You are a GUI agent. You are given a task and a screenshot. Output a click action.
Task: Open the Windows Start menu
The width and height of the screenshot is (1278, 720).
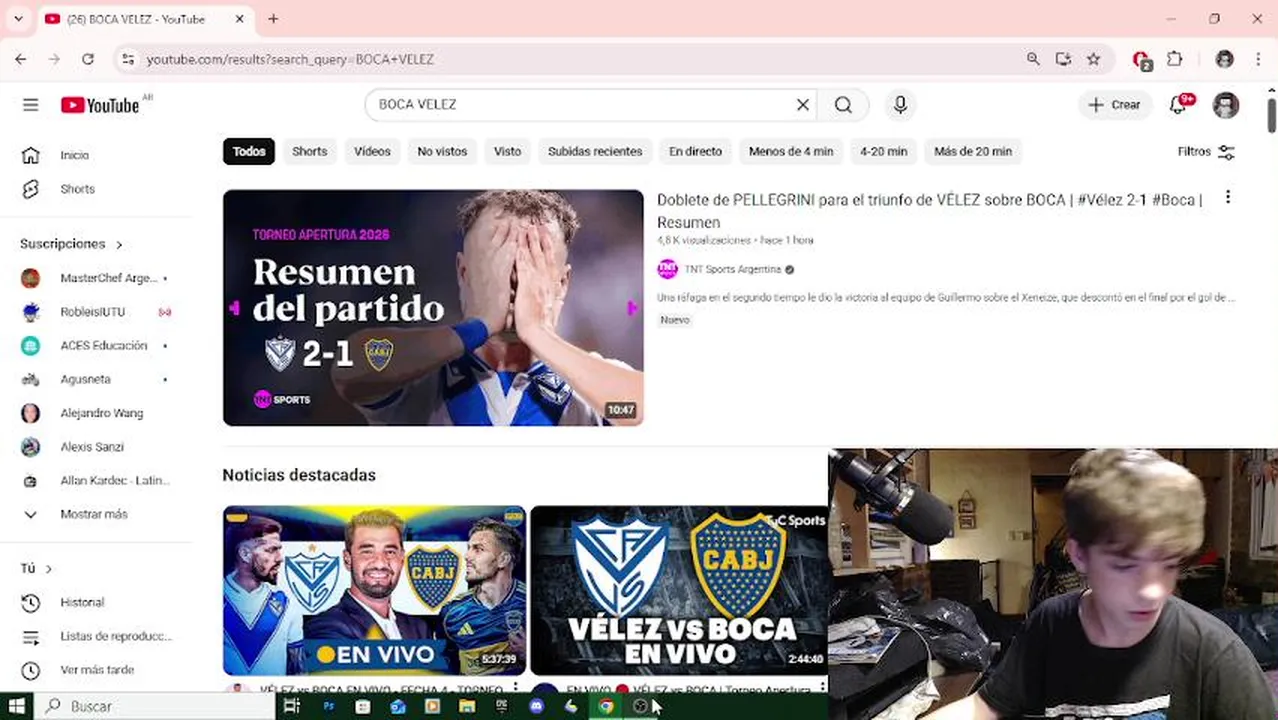pyautogui.click(x=17, y=706)
